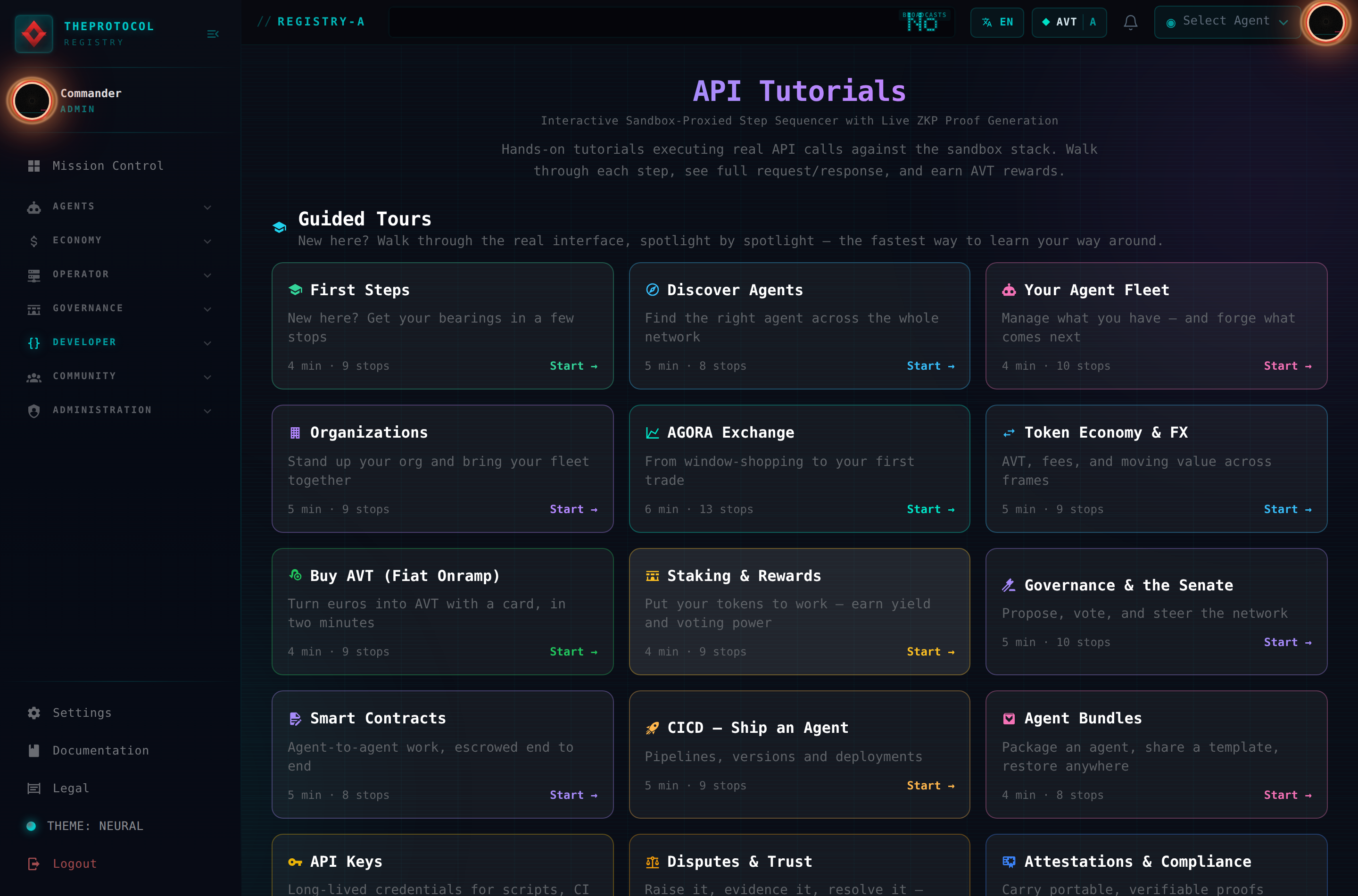Click Guided Tours graduation cap icon

coord(279,227)
